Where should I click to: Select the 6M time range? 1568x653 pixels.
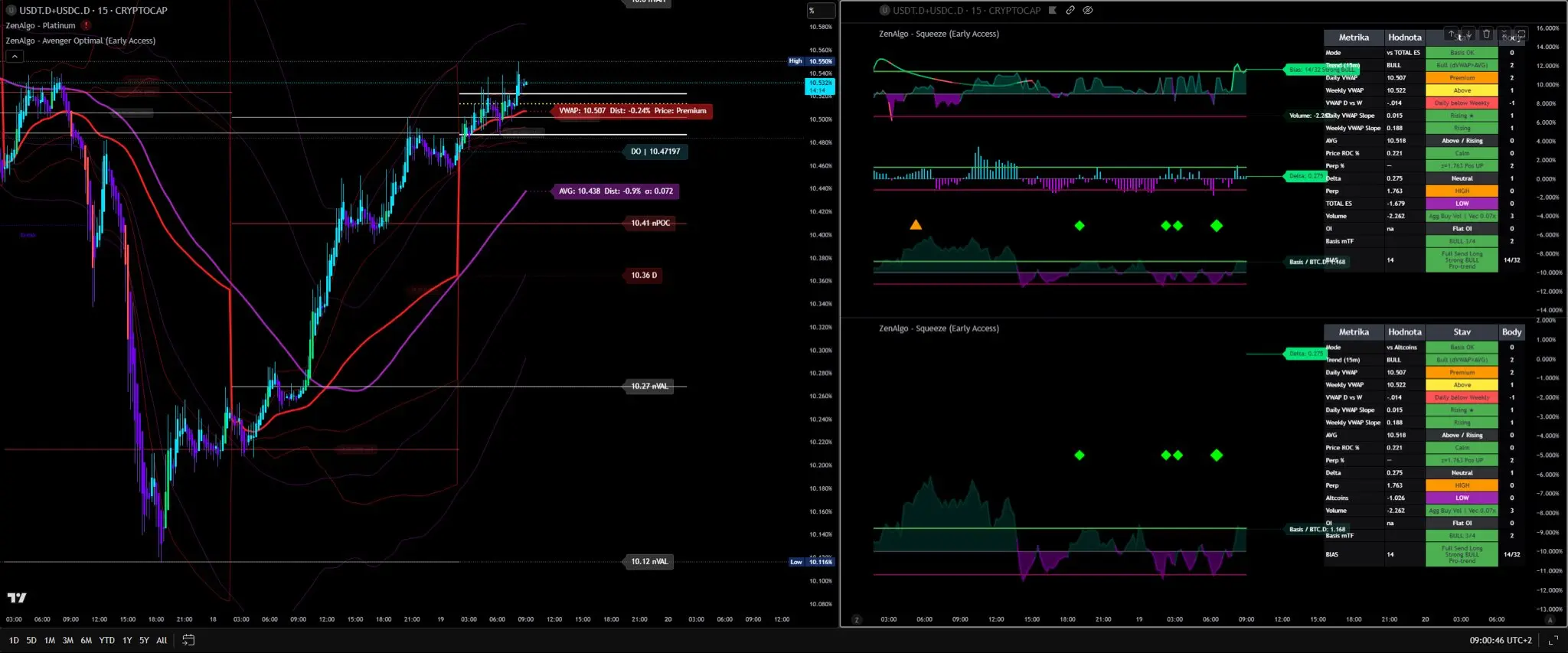pos(87,640)
